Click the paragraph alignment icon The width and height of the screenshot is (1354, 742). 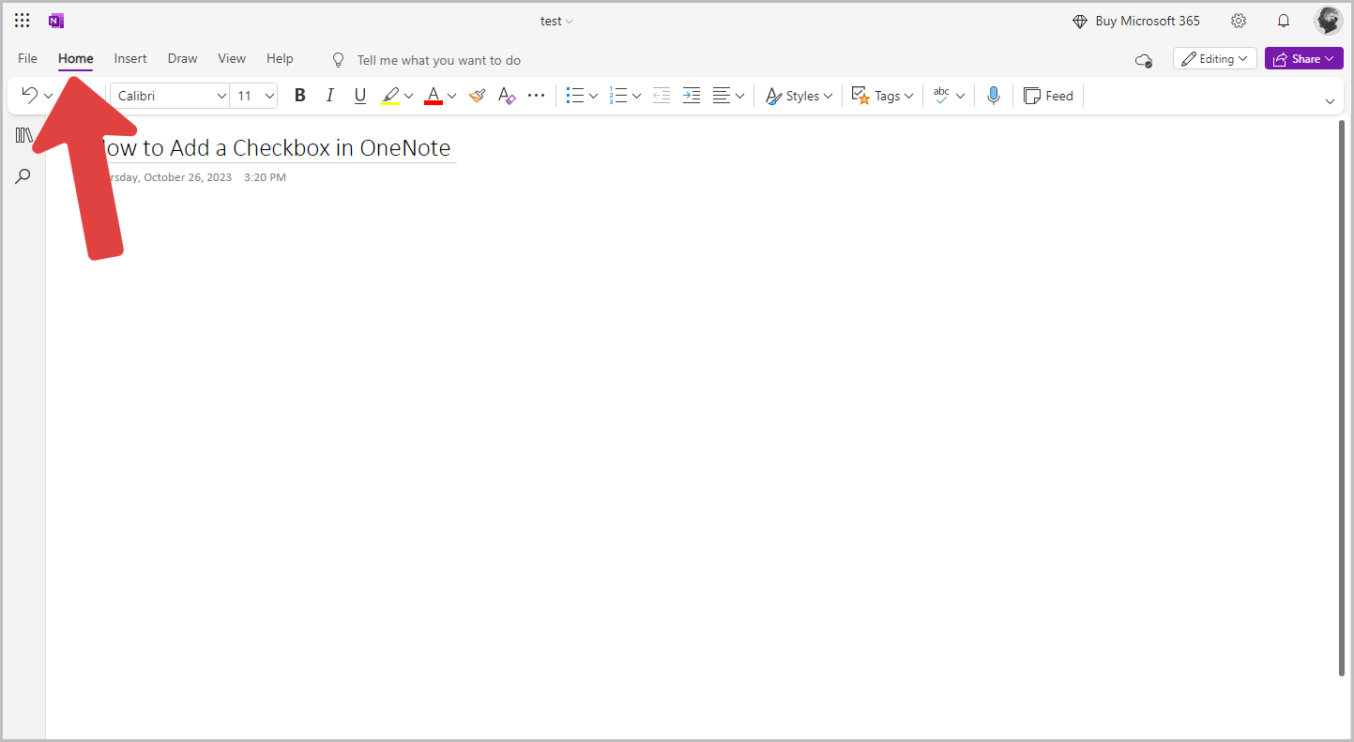[721, 96]
